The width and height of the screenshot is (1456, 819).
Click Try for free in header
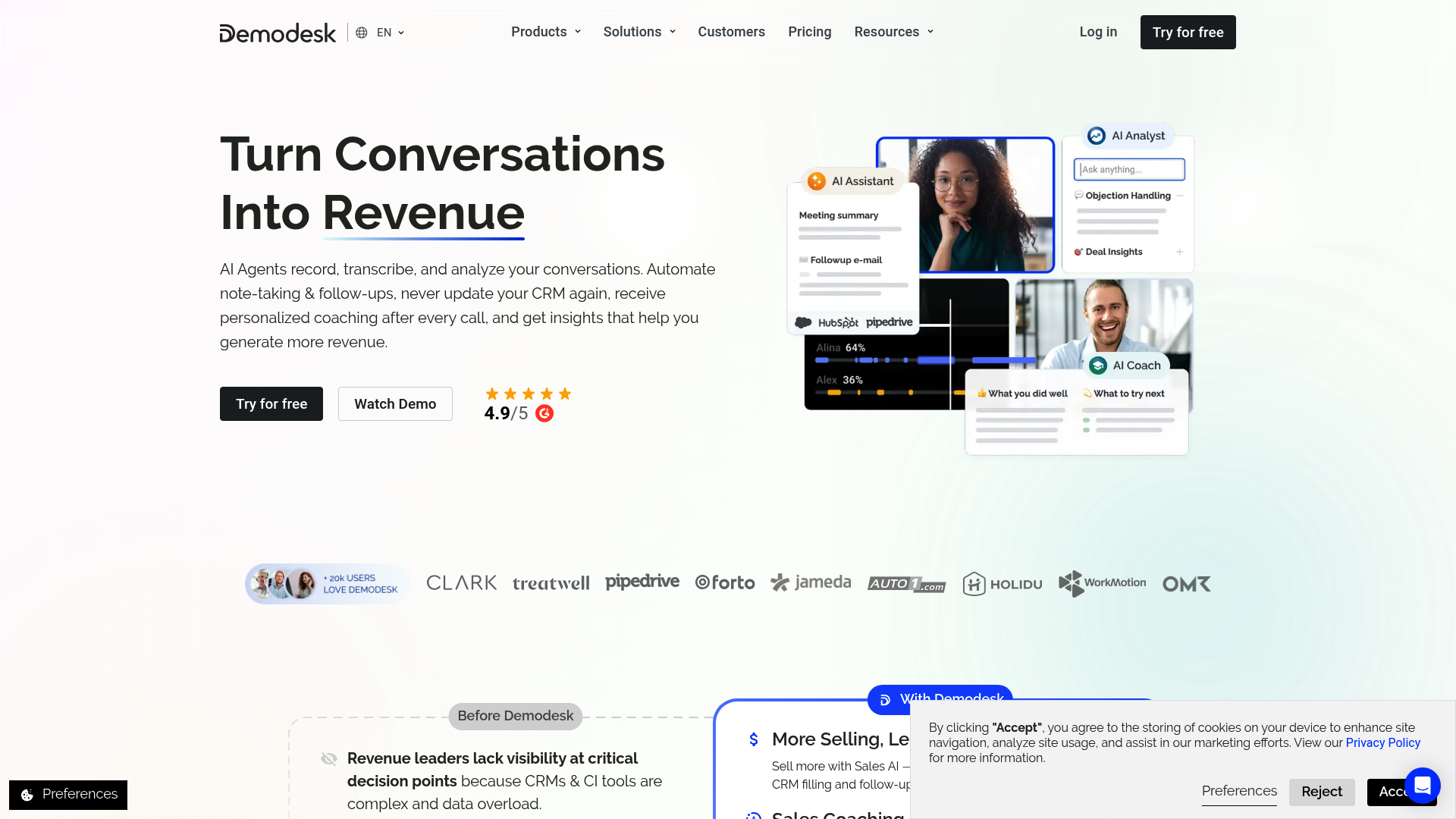click(1188, 33)
